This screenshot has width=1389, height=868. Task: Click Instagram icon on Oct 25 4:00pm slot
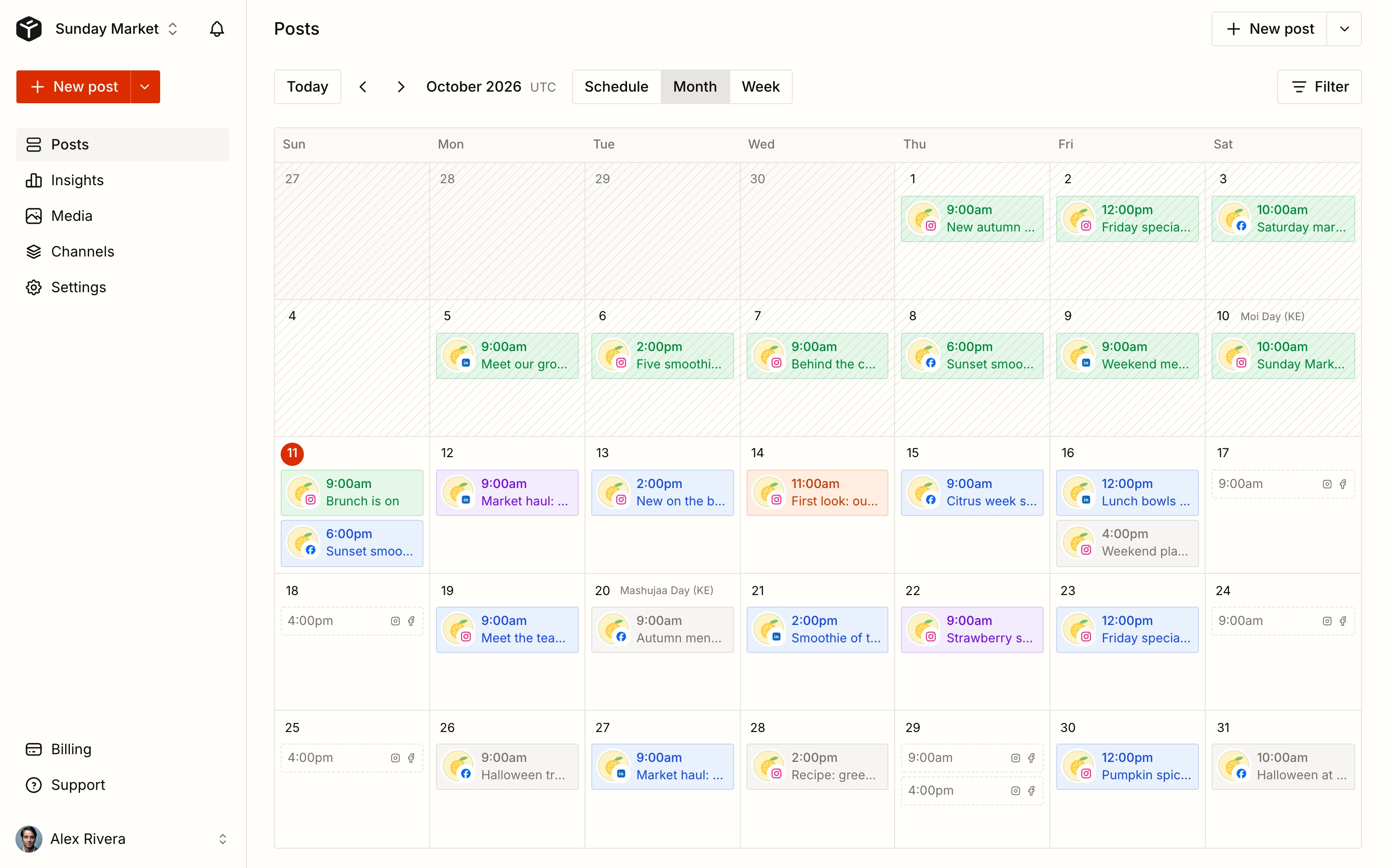coord(395,758)
